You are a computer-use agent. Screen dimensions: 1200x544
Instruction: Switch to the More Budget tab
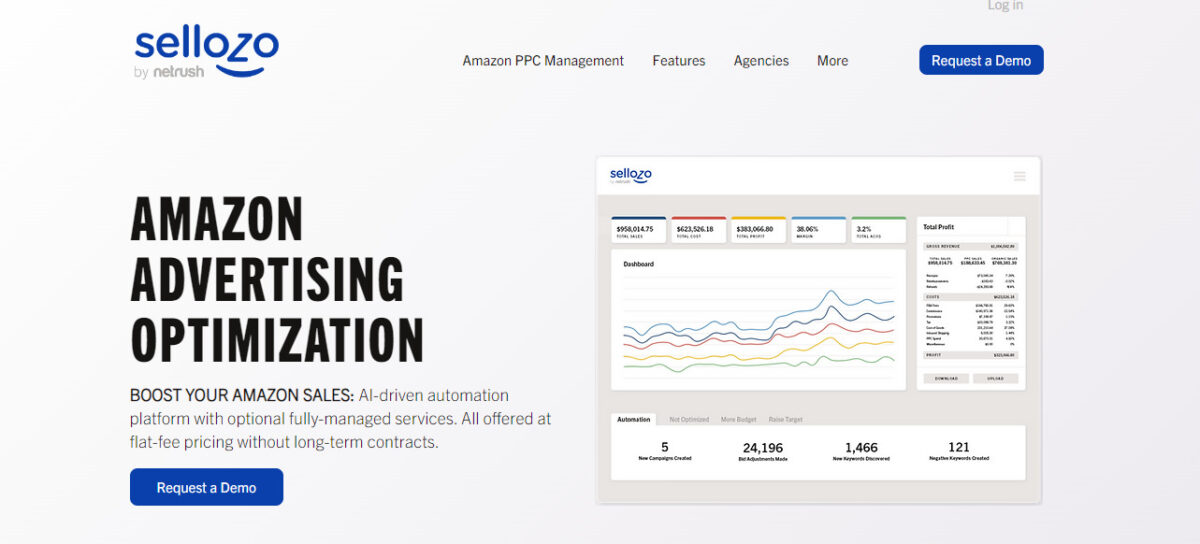(741, 419)
